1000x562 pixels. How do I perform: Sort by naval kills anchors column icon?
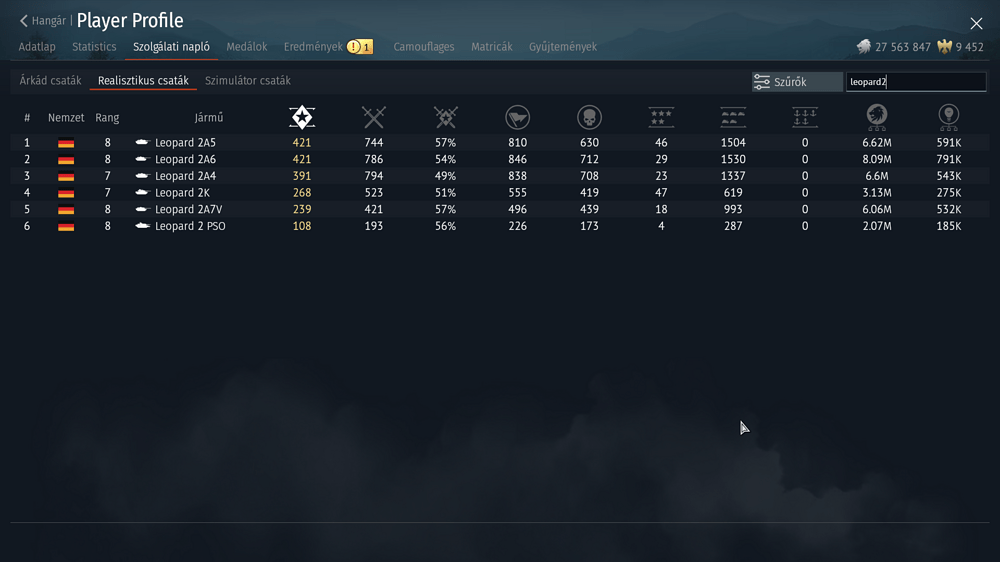[x=805, y=117]
